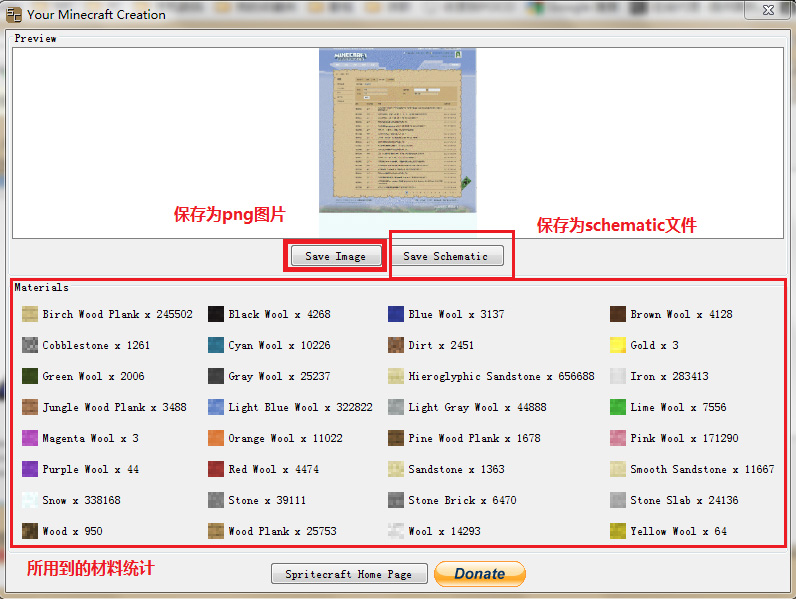Click the Black Wool block icon
This screenshot has height=599, width=796.
[216, 314]
